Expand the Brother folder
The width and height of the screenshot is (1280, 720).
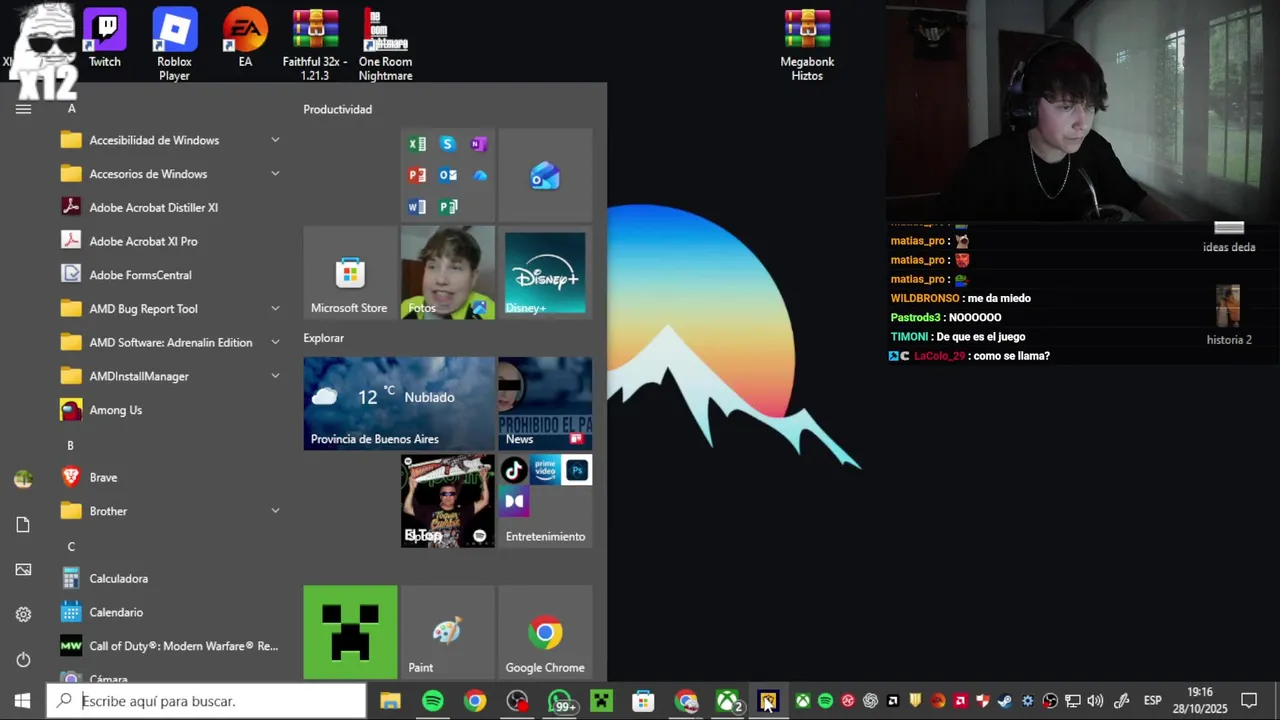170,511
